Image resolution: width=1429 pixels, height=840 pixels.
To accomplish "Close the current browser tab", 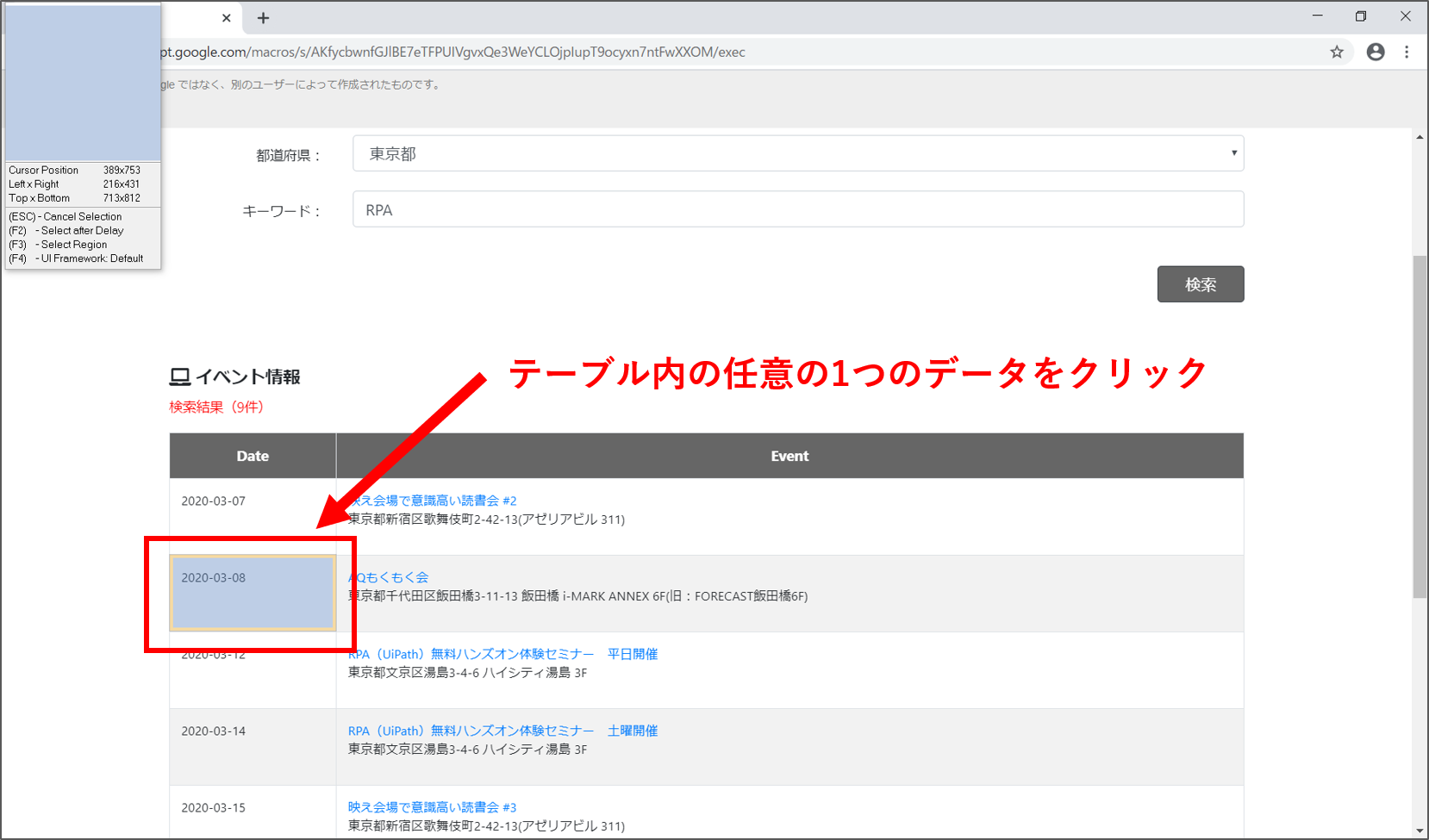I will (x=227, y=18).
